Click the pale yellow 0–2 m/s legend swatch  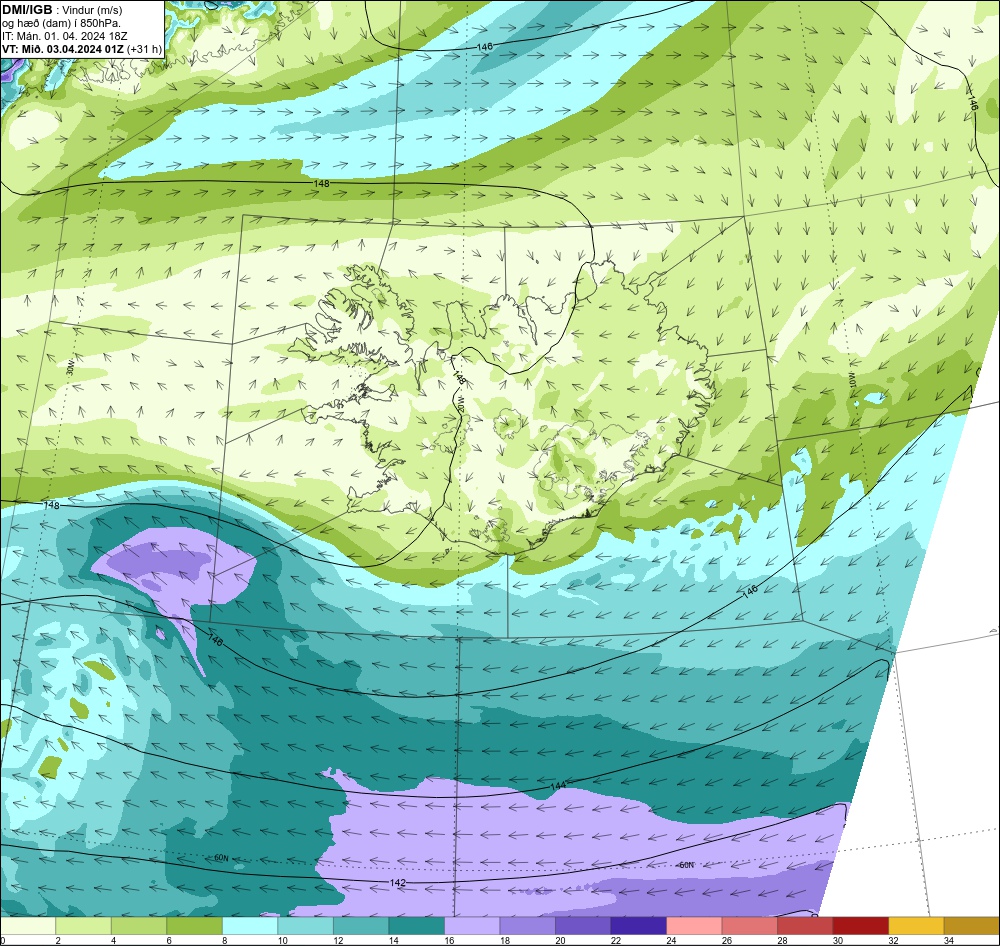coord(28,926)
